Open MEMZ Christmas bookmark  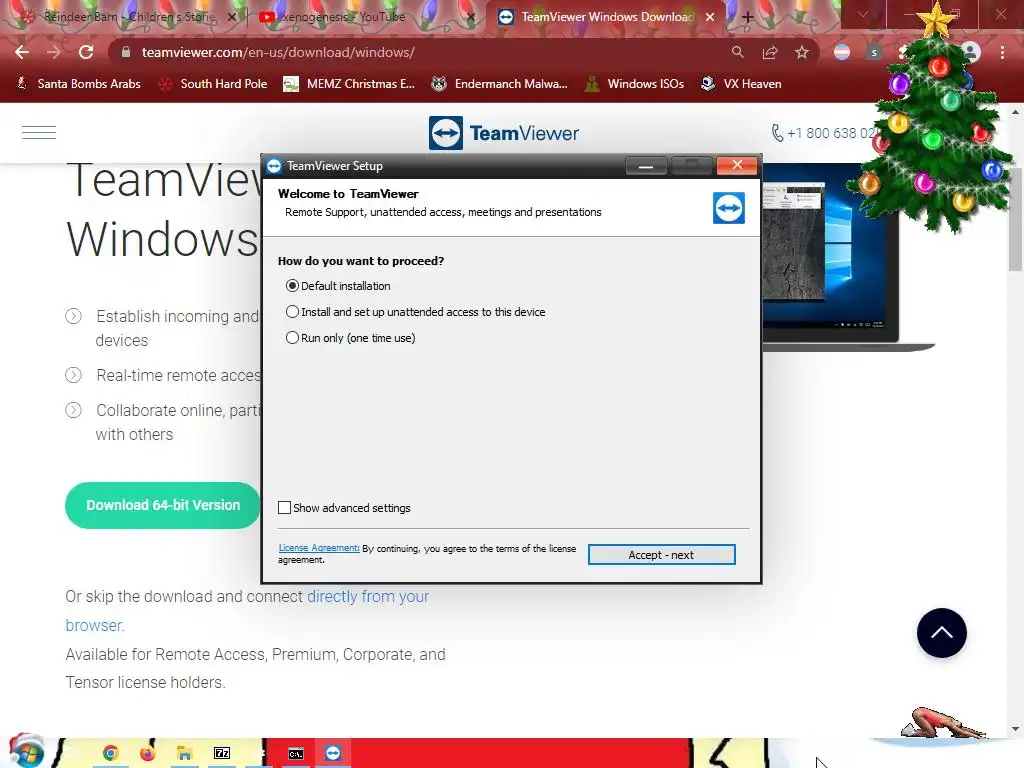pos(349,84)
